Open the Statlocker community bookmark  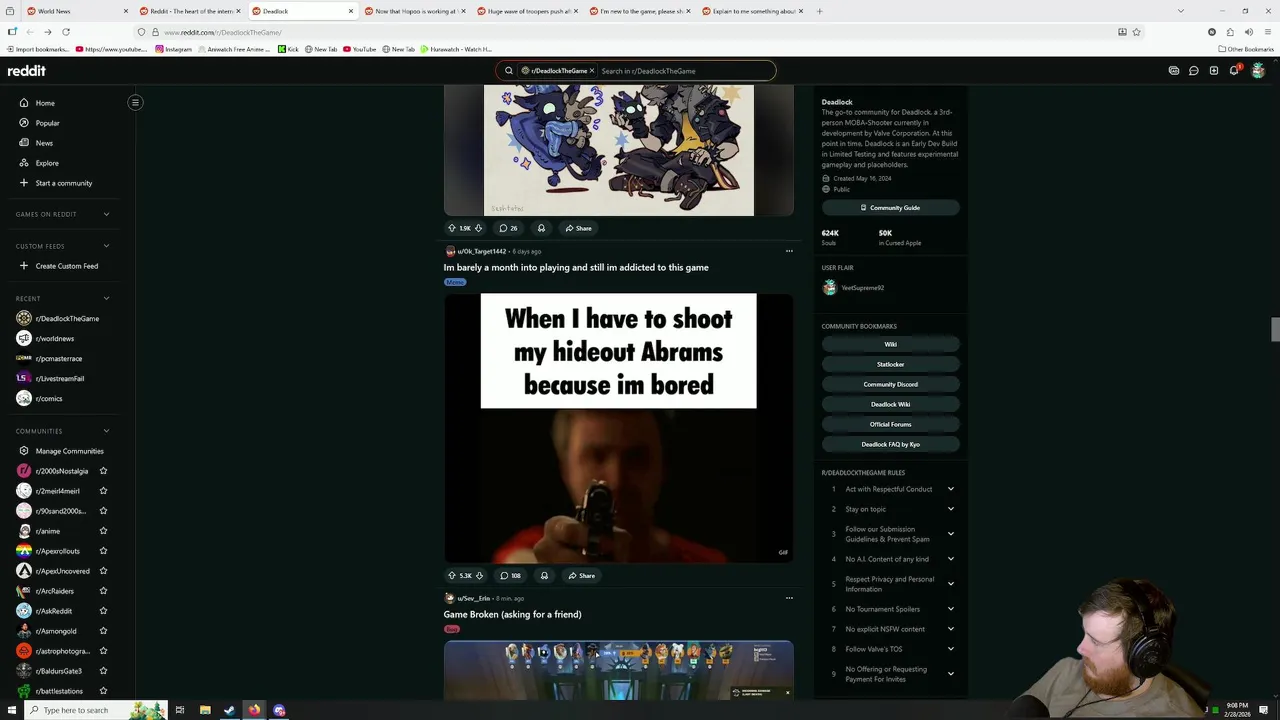coord(891,364)
